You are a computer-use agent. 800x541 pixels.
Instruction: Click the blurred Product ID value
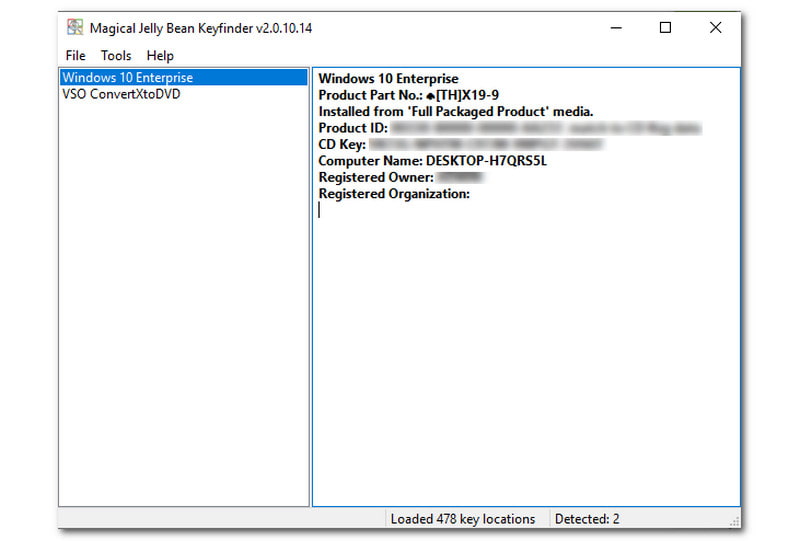point(546,128)
